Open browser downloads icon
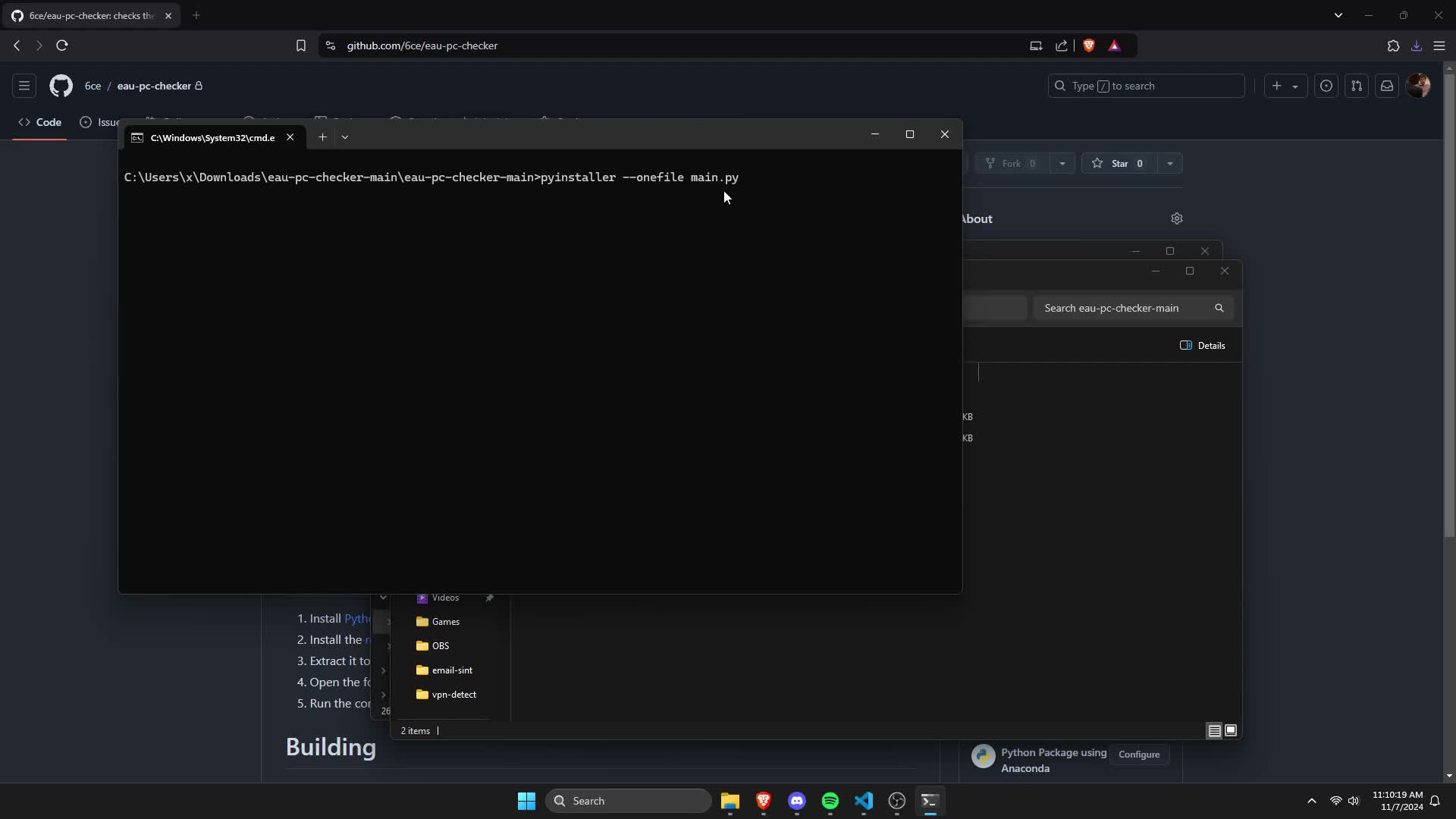 coord(1416,45)
